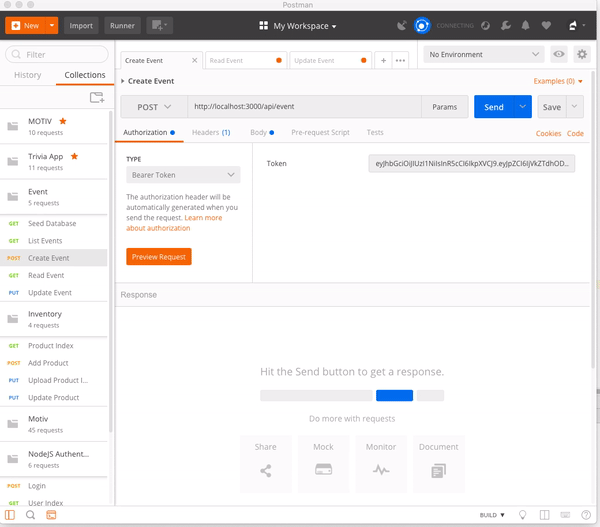Click the satellite capture requests icon

(x=401, y=26)
